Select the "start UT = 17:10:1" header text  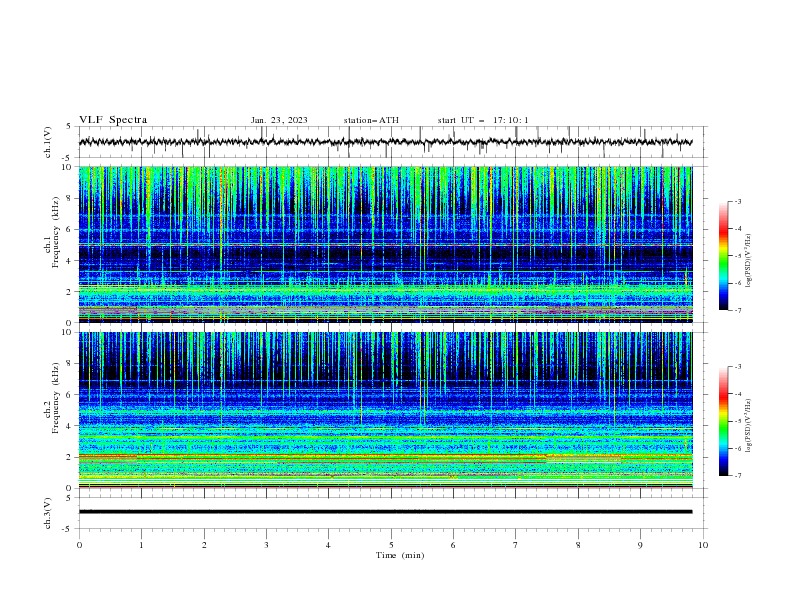[483, 120]
